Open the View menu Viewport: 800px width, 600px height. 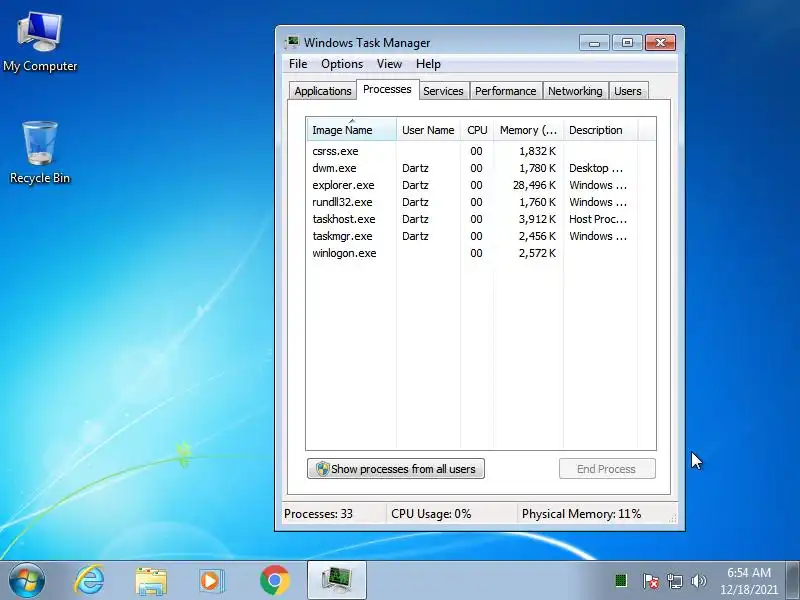coord(389,64)
